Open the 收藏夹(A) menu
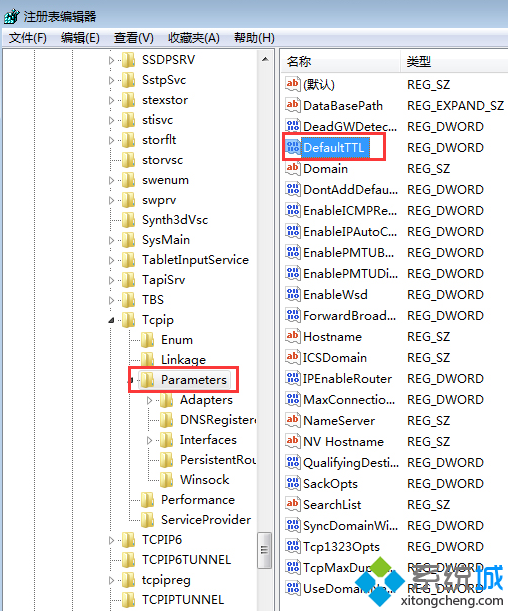The image size is (508, 611). pyautogui.click(x=194, y=38)
